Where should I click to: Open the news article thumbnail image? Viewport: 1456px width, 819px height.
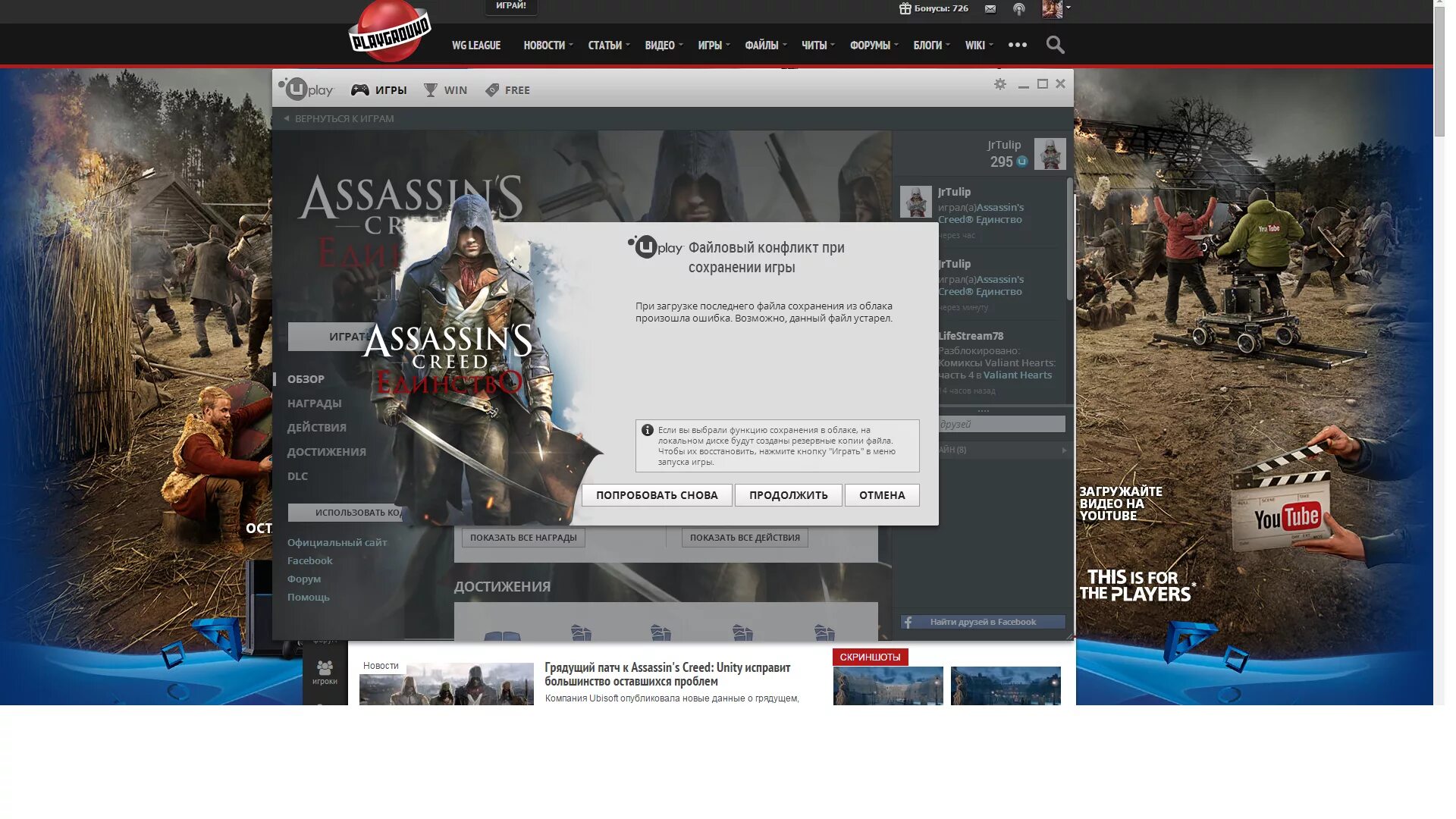447,684
